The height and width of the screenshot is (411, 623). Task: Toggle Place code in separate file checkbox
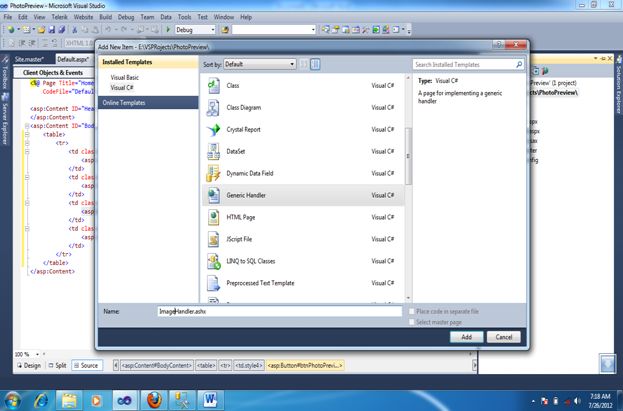tap(412, 311)
